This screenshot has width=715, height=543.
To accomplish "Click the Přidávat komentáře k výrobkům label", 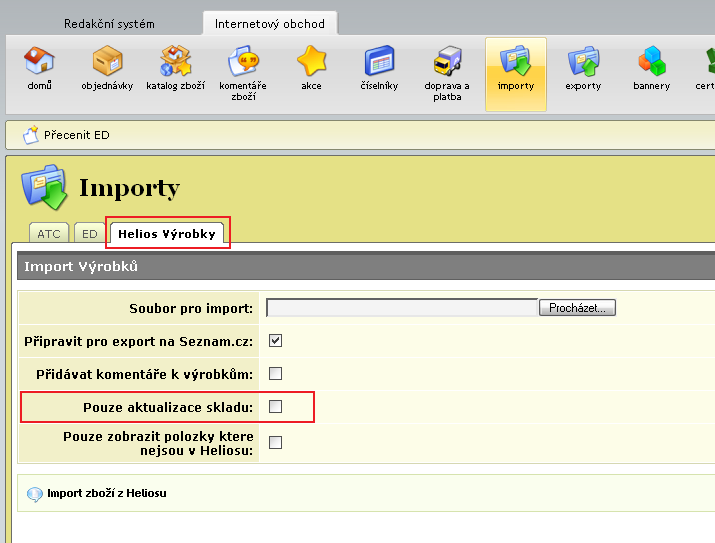I will click(x=144, y=374).
